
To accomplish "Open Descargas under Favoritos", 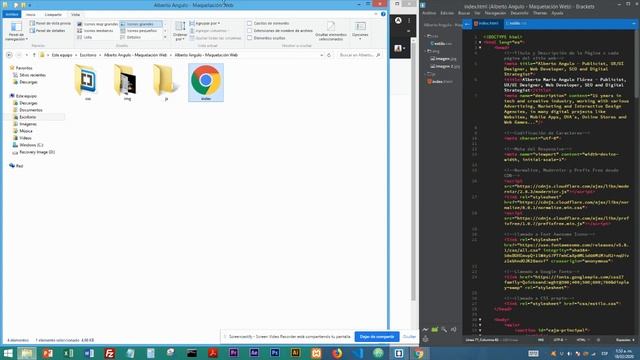I will tap(28, 82).
